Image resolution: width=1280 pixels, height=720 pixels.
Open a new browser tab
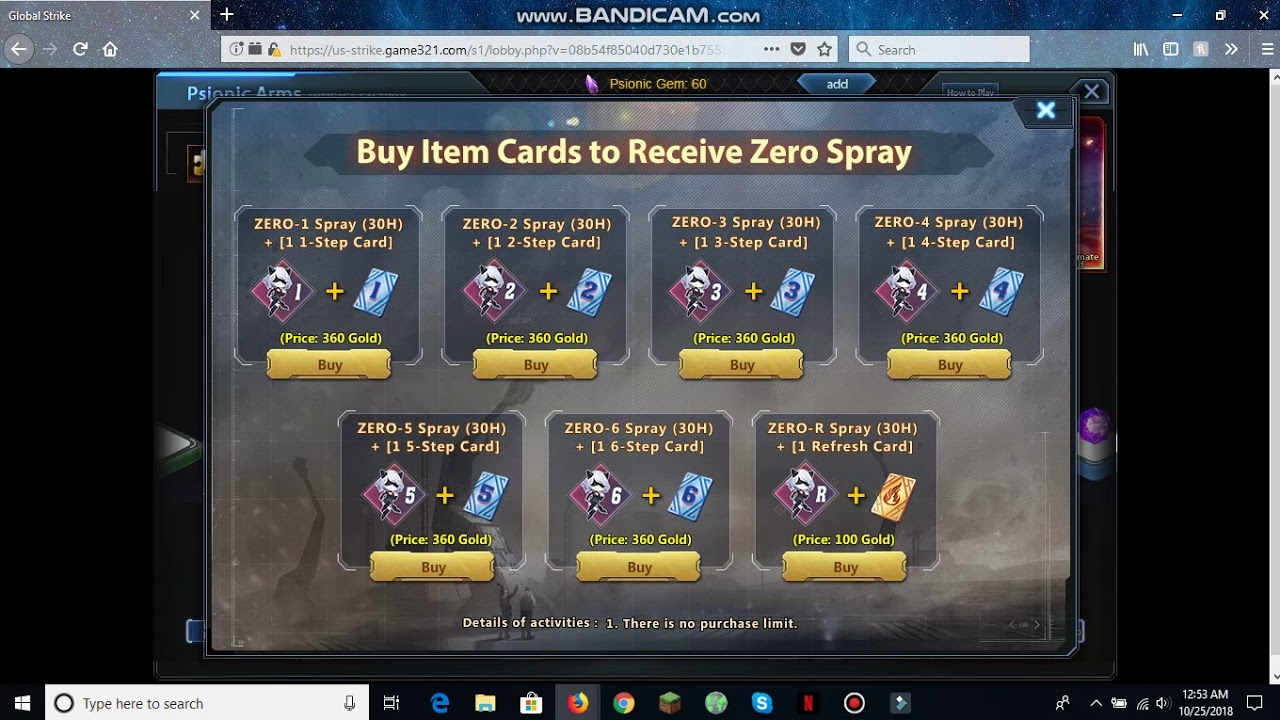tap(226, 15)
